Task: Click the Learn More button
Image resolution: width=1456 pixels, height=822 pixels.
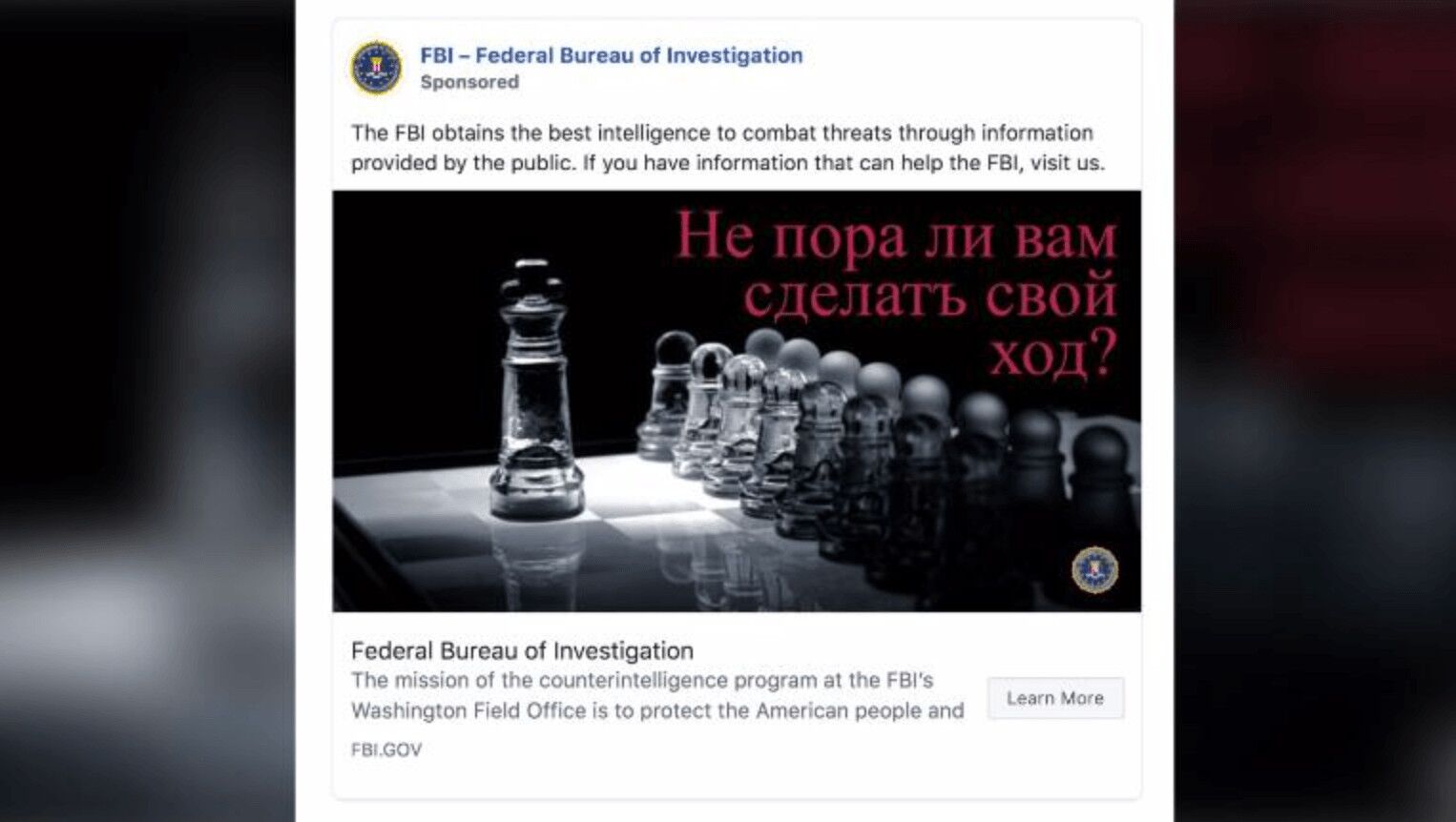Action: [1055, 698]
